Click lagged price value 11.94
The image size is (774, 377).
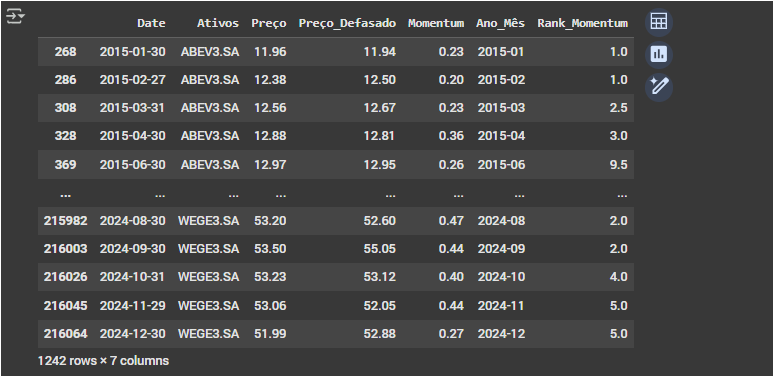380,52
